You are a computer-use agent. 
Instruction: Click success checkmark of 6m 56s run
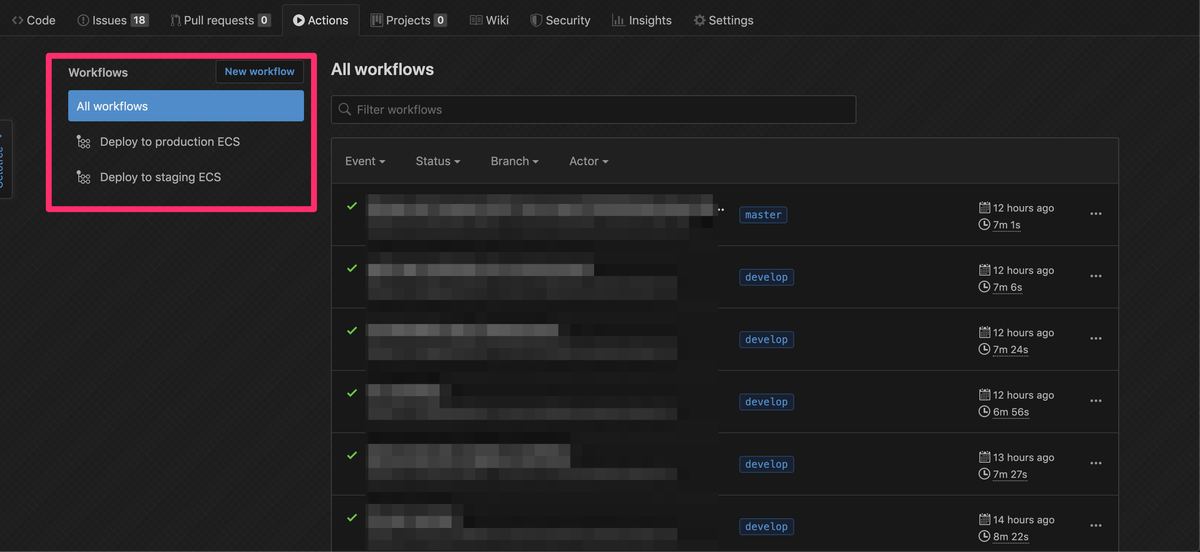point(352,393)
